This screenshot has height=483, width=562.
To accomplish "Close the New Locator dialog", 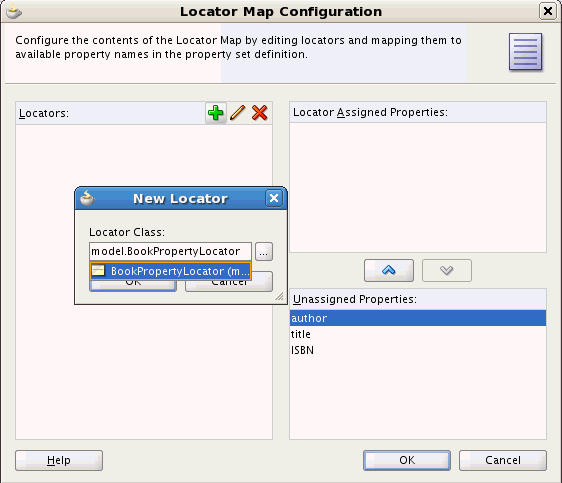I will (x=274, y=198).
